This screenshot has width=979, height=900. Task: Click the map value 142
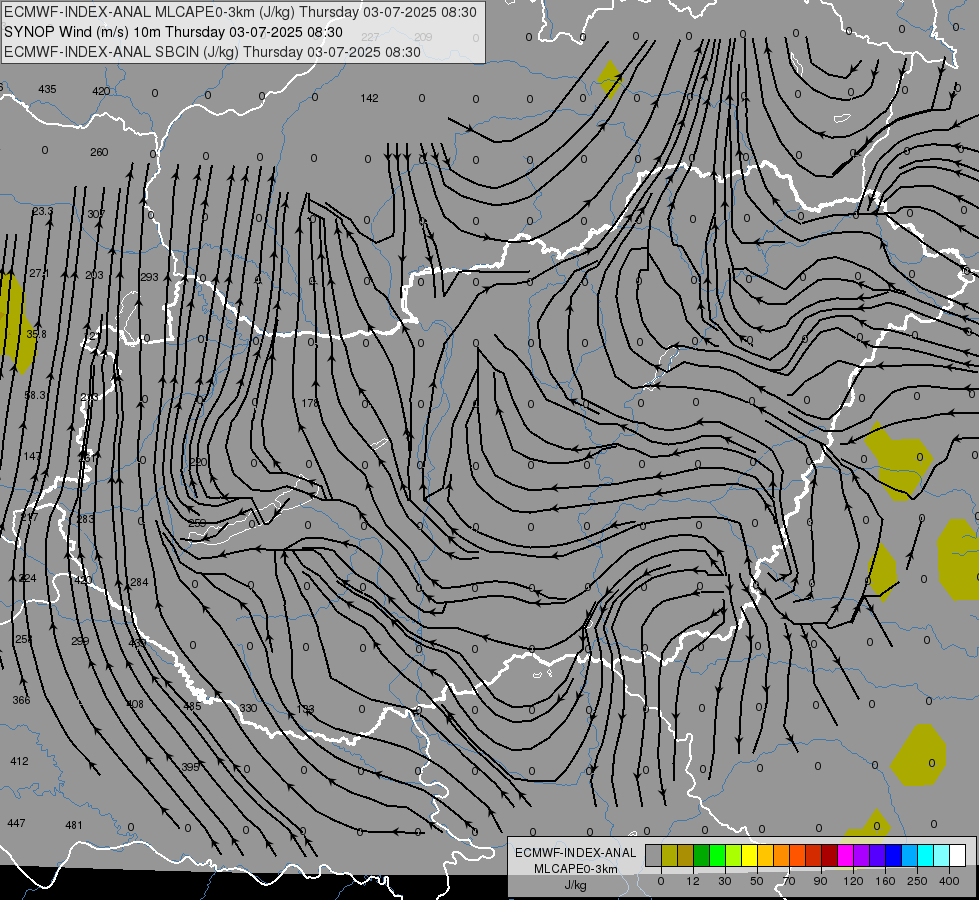[369, 98]
